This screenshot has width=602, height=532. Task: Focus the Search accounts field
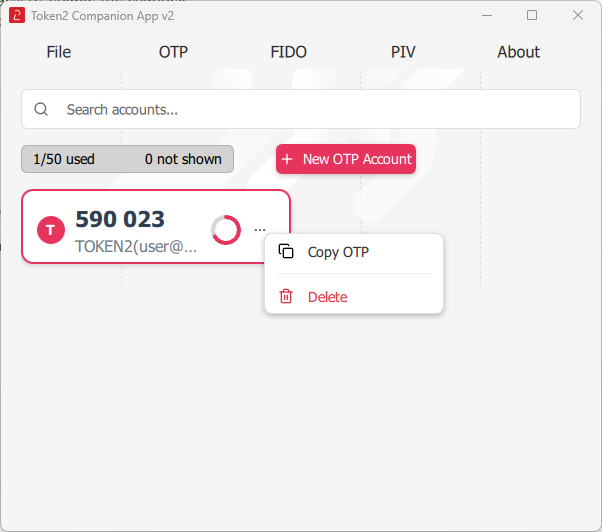(310, 110)
